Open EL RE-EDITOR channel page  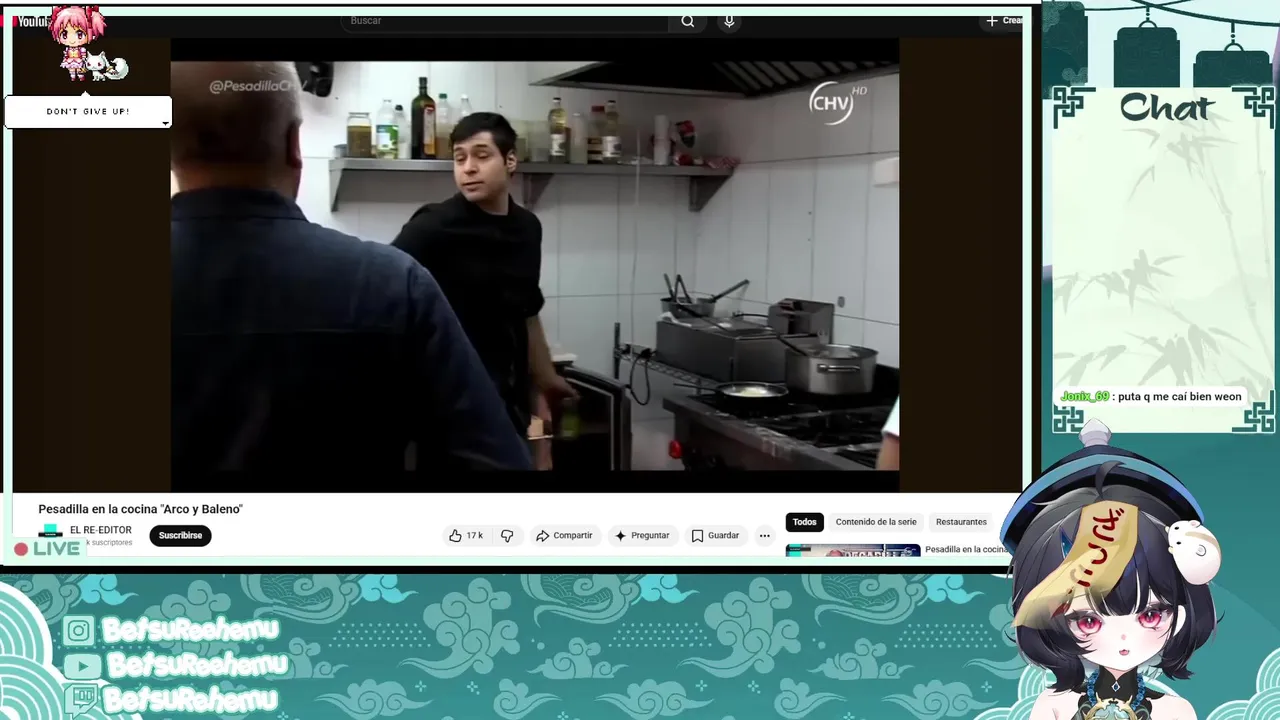tap(100, 530)
